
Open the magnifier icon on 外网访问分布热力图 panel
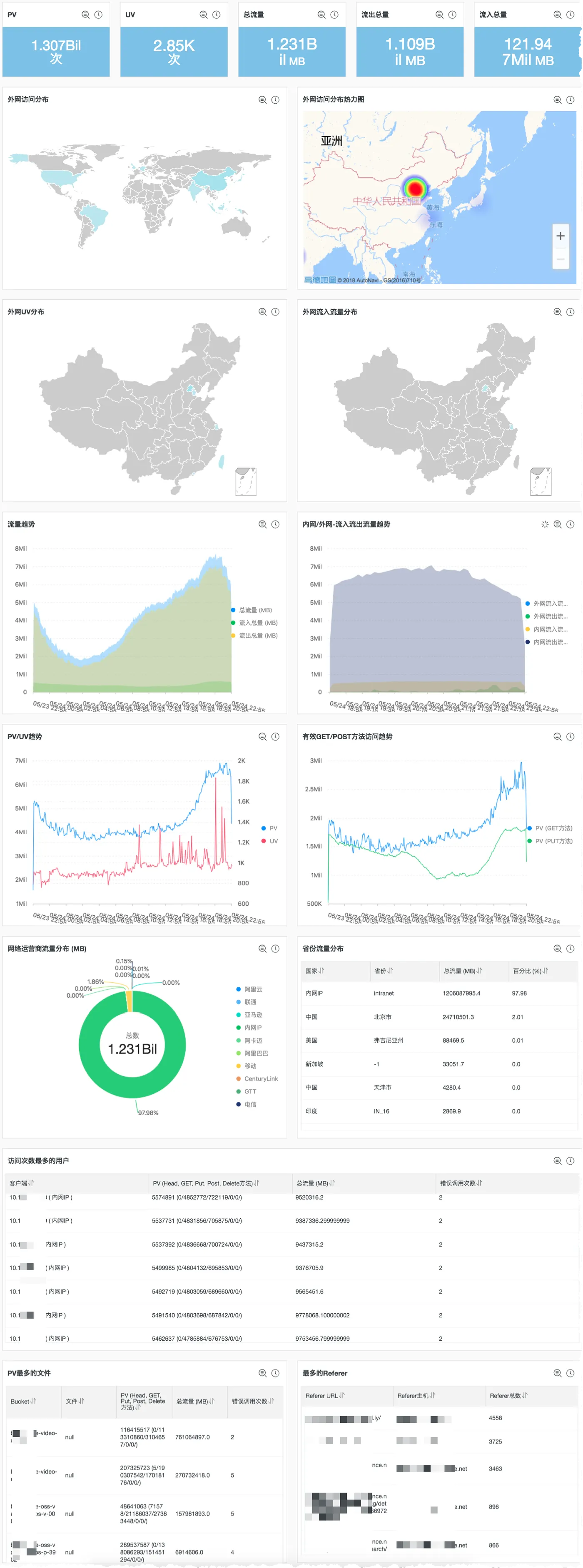pos(558,100)
